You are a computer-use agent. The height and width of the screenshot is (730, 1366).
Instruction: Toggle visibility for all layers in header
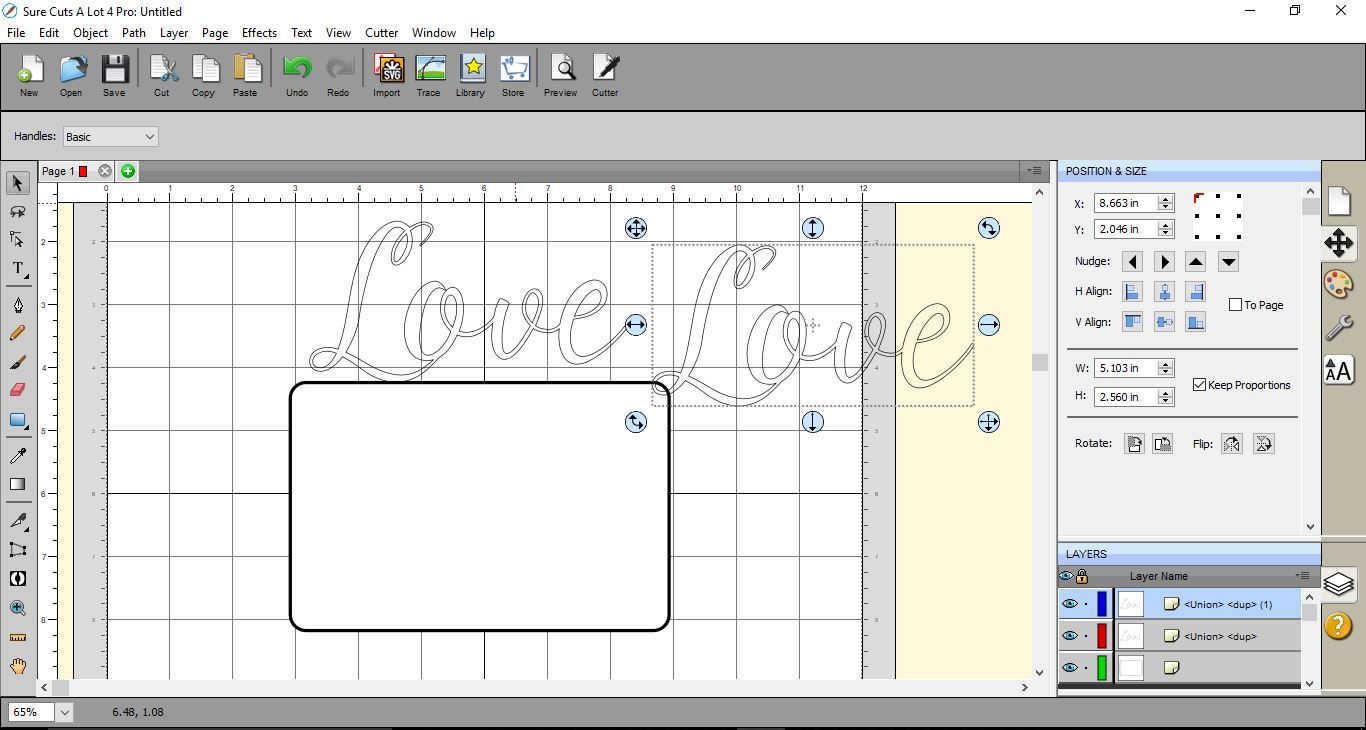click(x=1066, y=576)
